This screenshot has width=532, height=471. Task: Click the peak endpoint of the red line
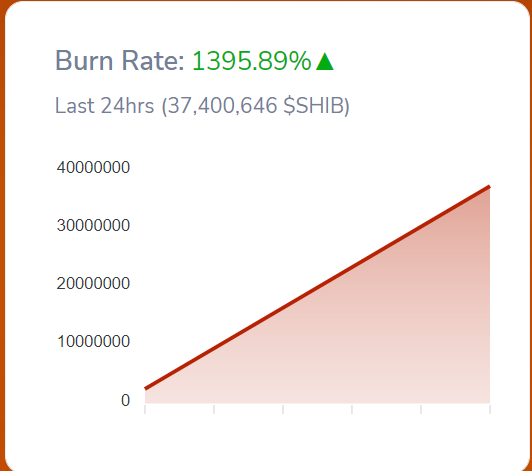click(x=489, y=187)
